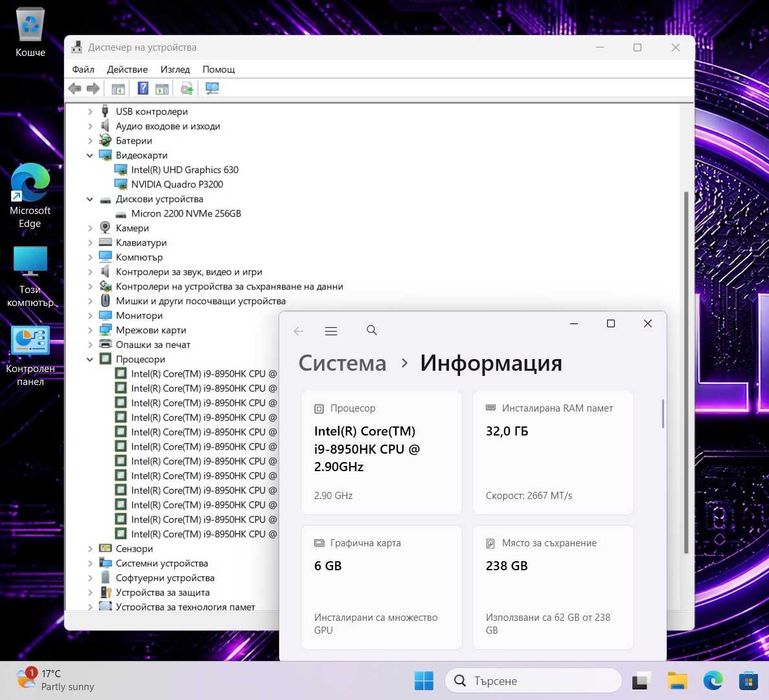The height and width of the screenshot is (700, 769).
Task: Open the Кошче desktop icon
Action: point(30,32)
